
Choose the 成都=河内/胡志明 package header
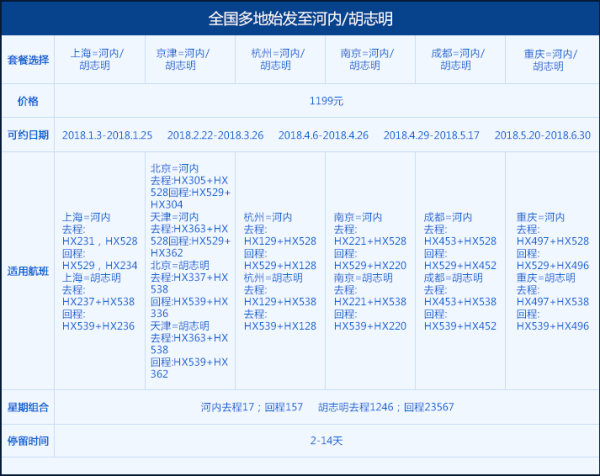point(458,59)
